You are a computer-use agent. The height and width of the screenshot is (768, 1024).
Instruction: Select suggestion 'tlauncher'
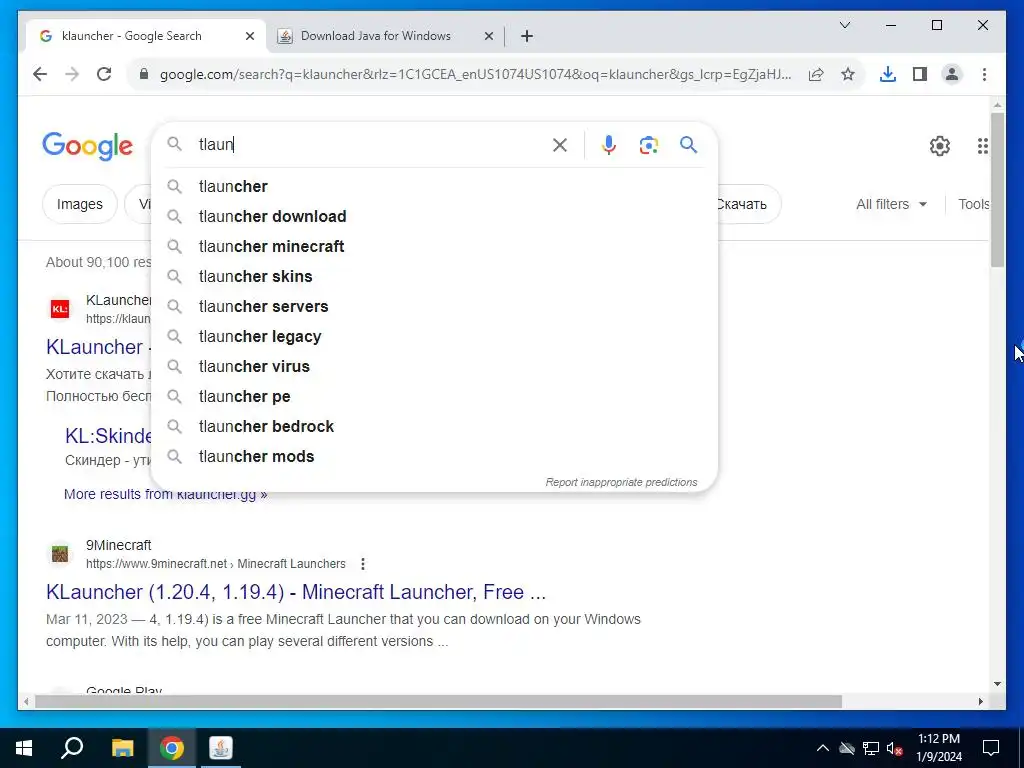pos(434,186)
